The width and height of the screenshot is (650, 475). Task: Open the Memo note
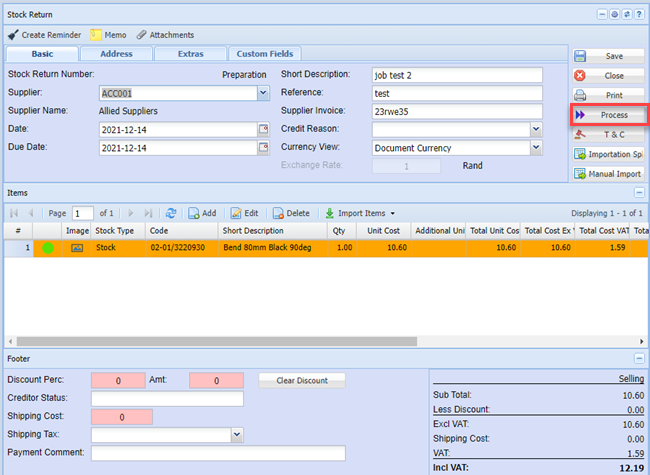click(x=96, y=35)
